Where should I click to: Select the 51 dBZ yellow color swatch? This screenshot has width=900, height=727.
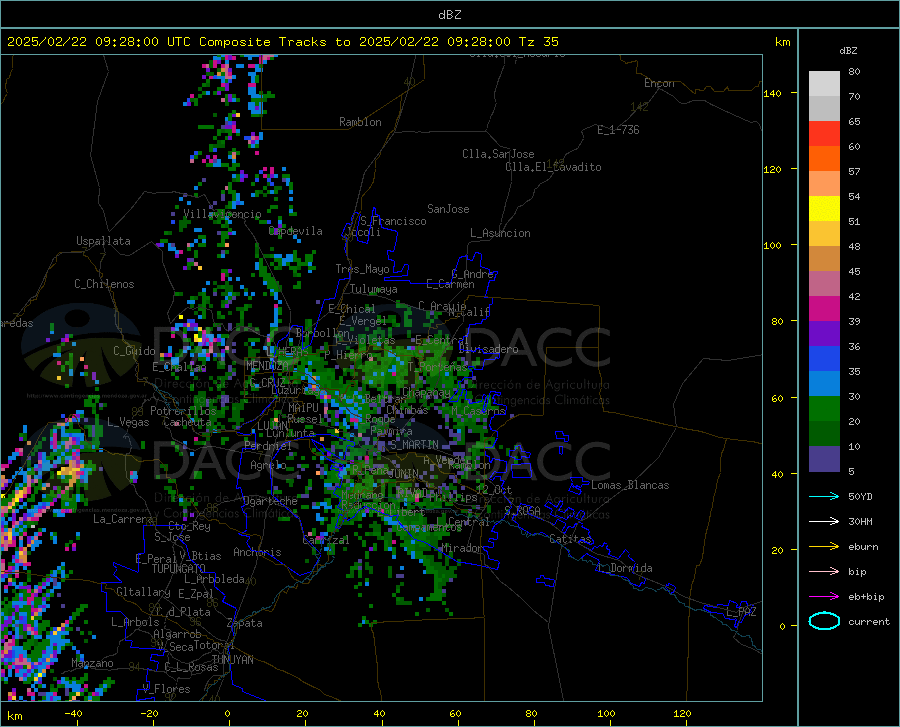[824, 208]
